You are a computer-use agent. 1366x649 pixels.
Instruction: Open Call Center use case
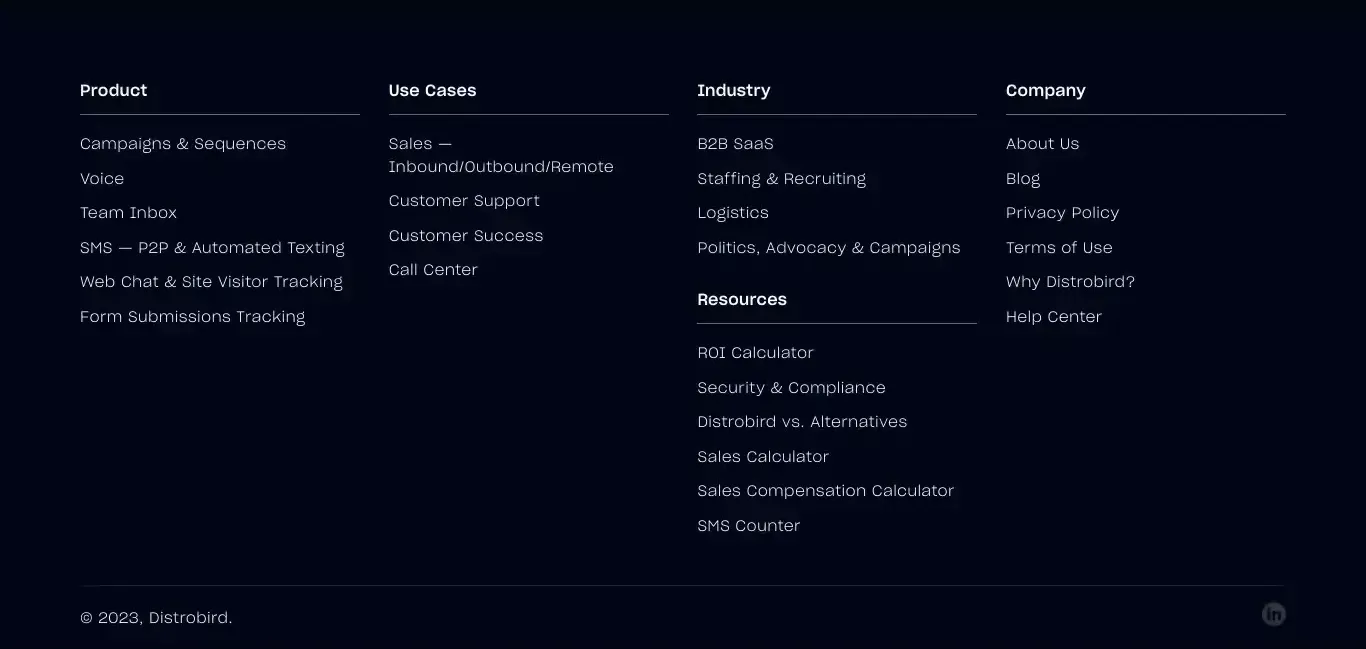tap(433, 270)
